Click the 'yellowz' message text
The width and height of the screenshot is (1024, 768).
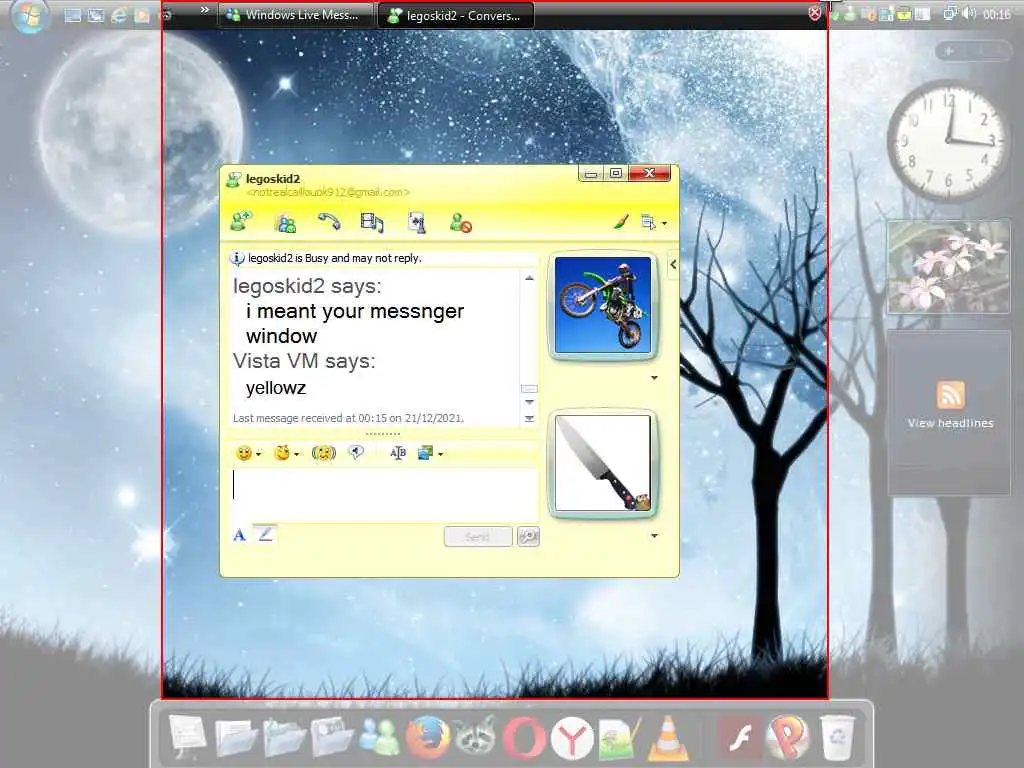tap(276, 387)
